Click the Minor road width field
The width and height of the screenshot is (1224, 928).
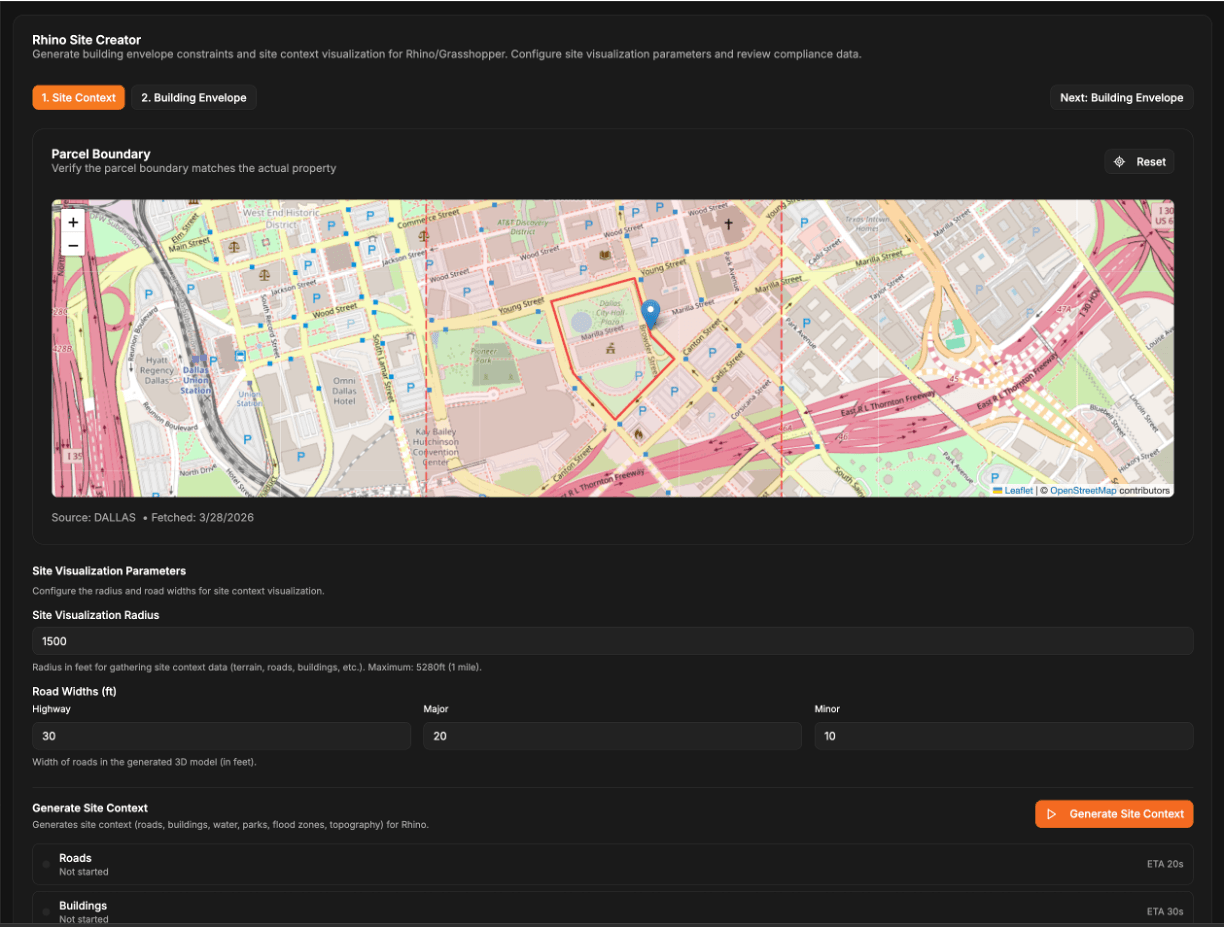(1003, 735)
